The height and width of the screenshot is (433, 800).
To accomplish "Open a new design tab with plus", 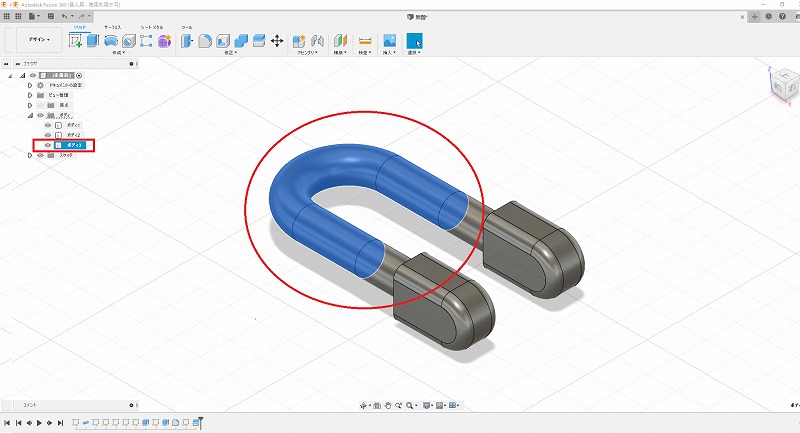I will (755, 17).
